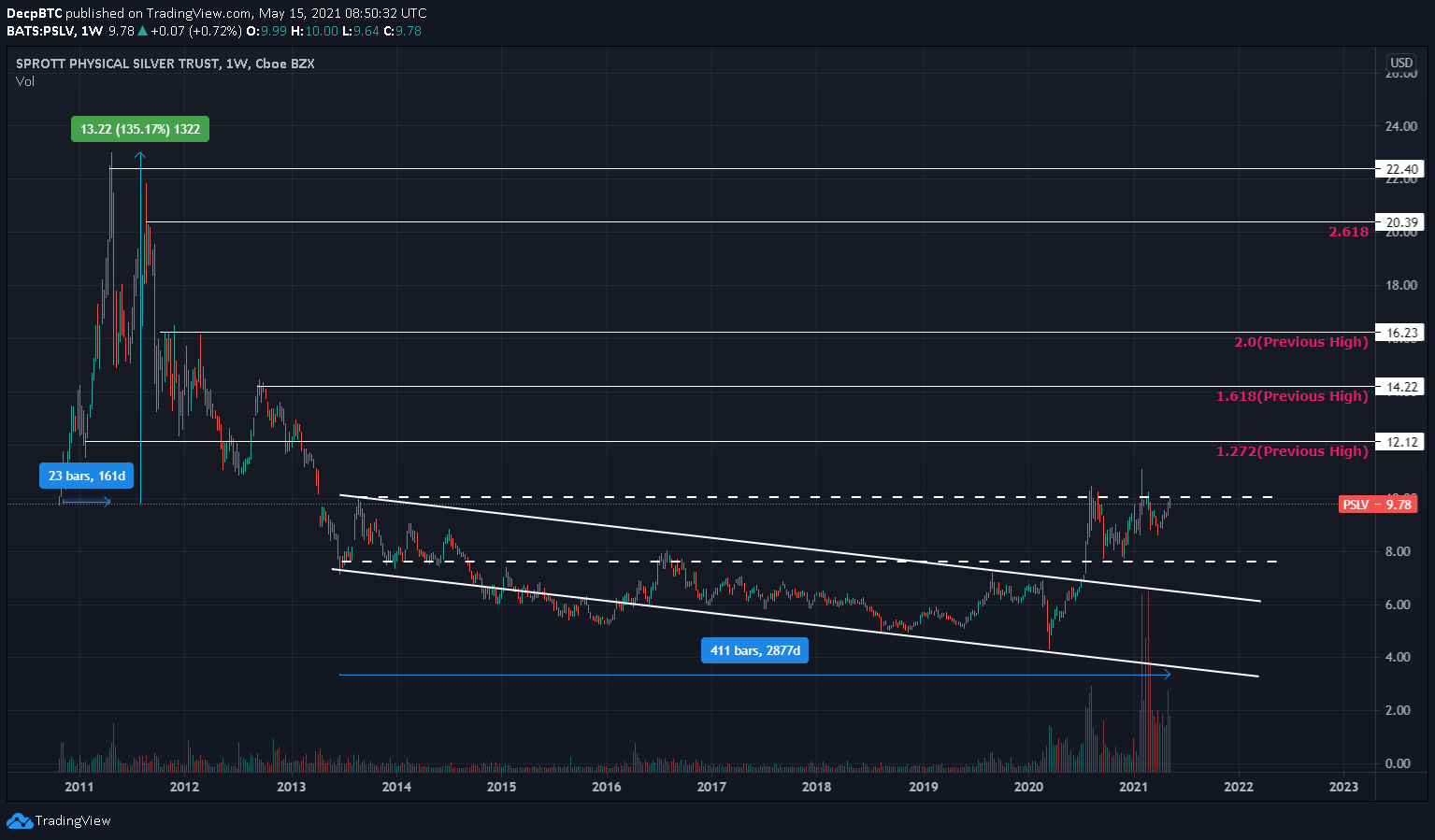
Task: Click the 2020 label on time axis
Action: coord(1028,787)
